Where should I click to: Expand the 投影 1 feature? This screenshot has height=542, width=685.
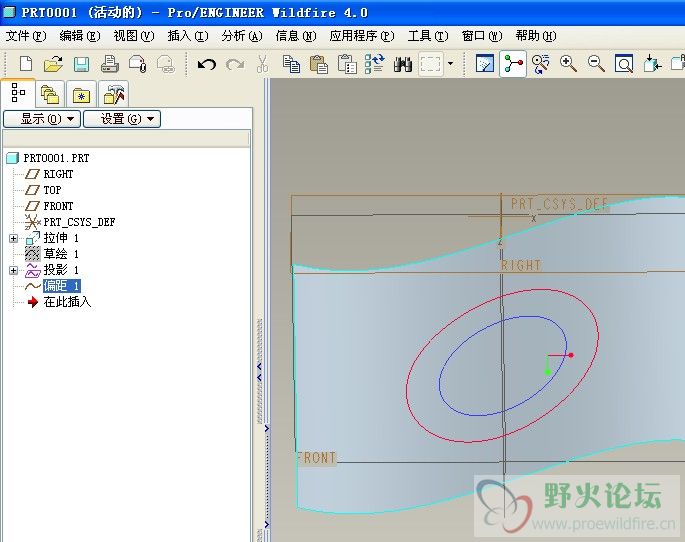[13, 270]
